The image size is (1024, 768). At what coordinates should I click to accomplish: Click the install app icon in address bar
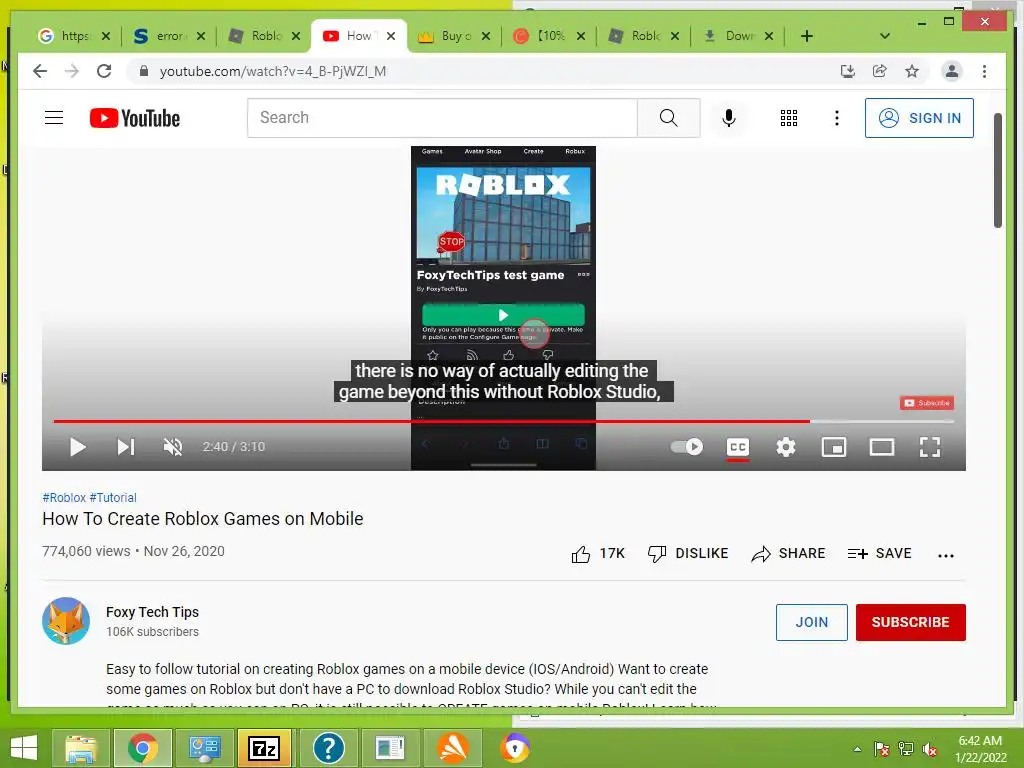coord(848,71)
